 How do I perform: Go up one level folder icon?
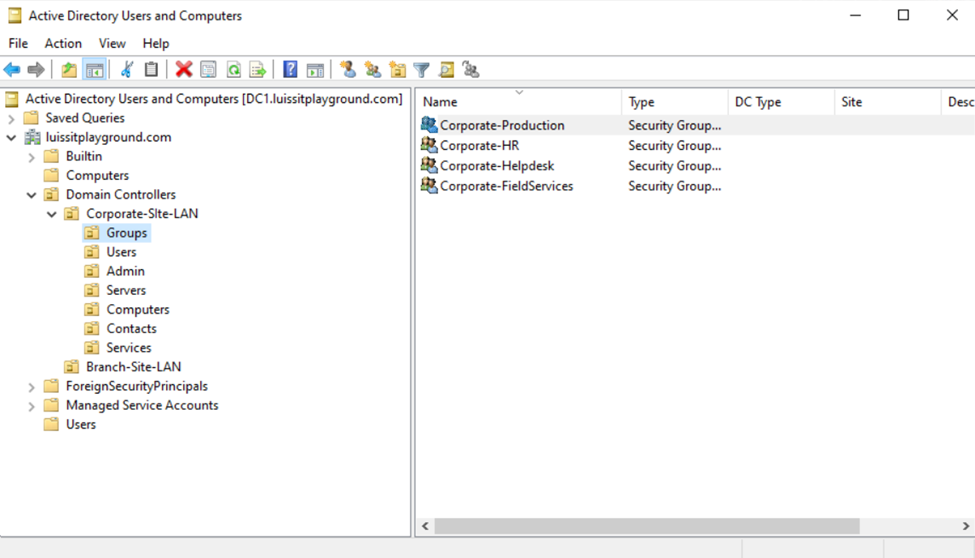69,70
